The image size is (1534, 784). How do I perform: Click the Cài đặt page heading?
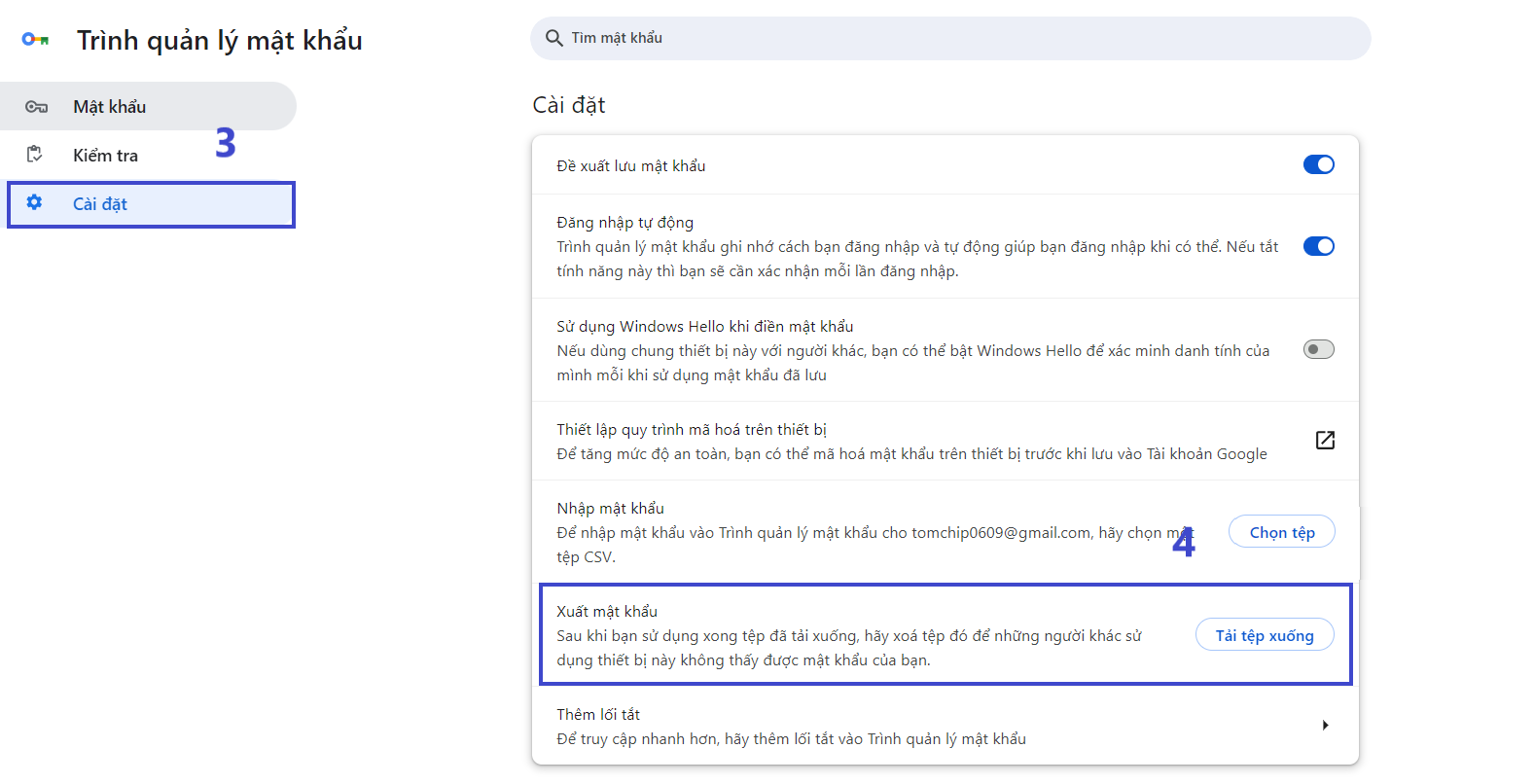569,105
